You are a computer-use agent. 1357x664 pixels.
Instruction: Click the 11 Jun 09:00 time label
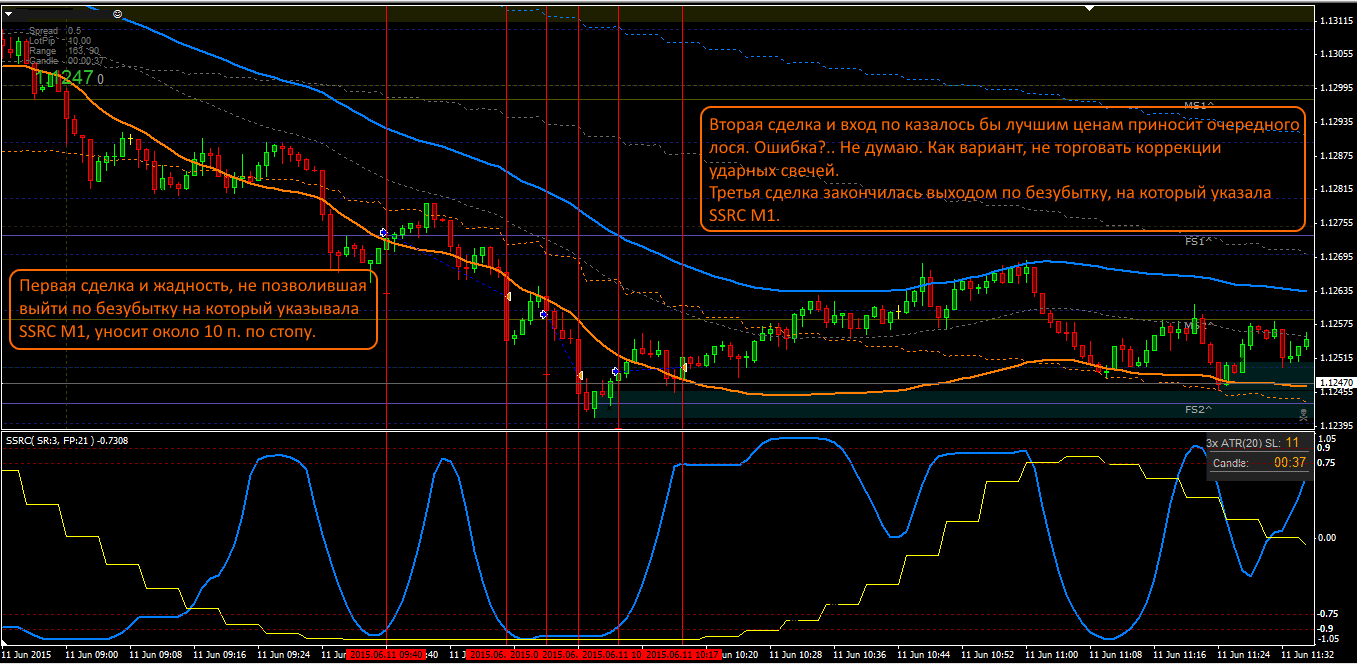point(91,655)
